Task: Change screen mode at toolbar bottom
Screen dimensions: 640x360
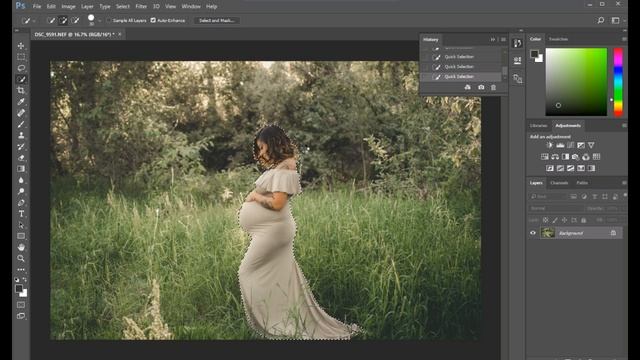Action: coord(21,316)
